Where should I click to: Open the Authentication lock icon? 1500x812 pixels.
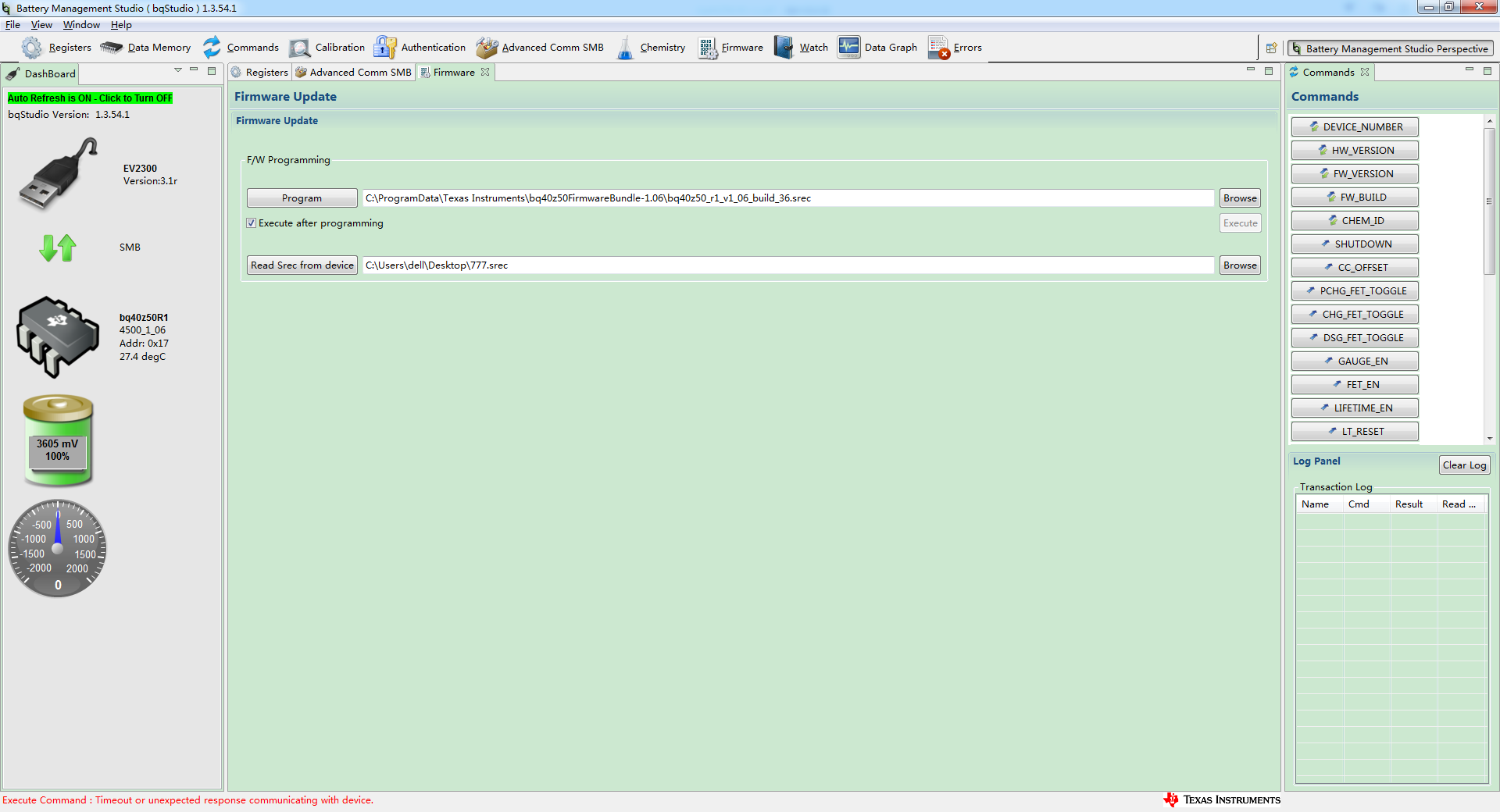(x=384, y=48)
